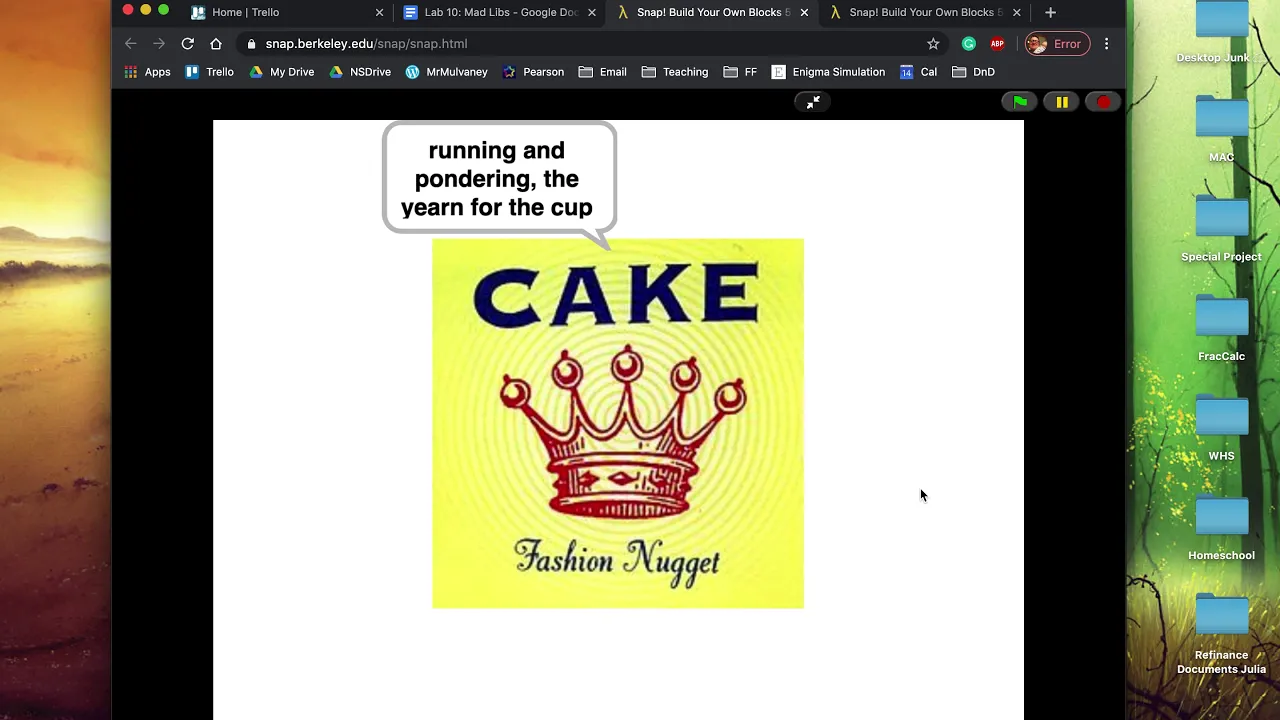Exit full-screen stage with the shrink arrows icon

(813, 102)
